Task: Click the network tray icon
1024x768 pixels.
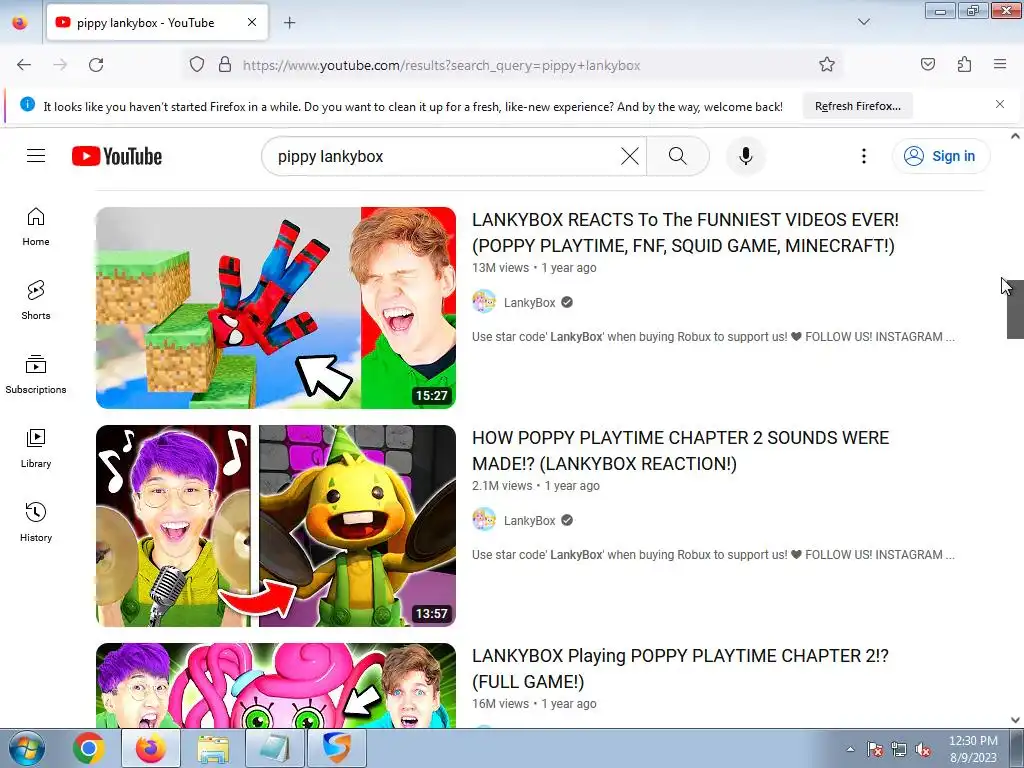Action: coord(899,749)
